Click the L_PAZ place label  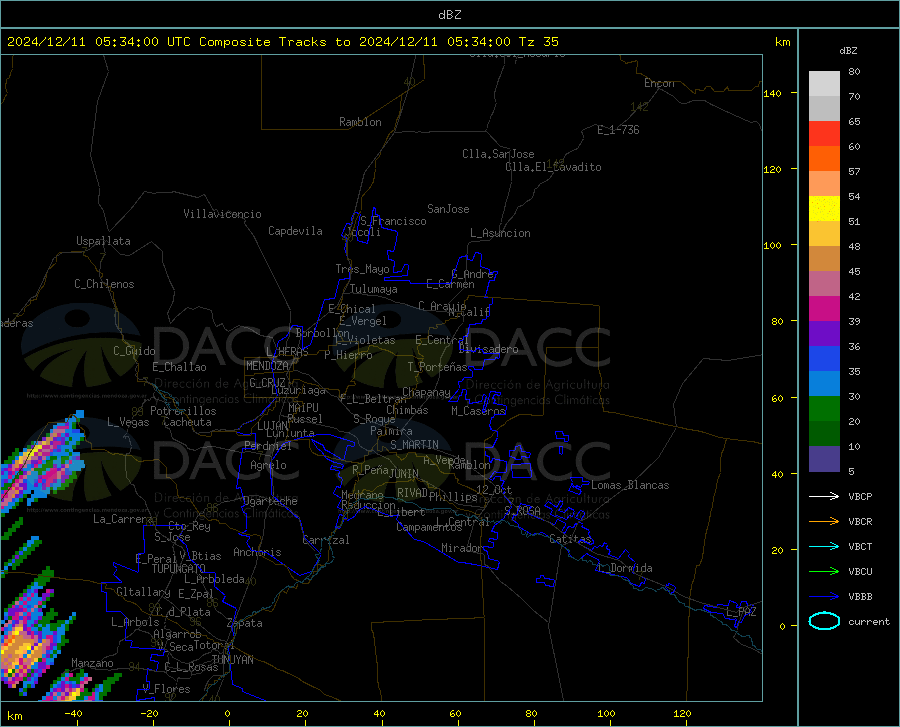(x=741, y=612)
